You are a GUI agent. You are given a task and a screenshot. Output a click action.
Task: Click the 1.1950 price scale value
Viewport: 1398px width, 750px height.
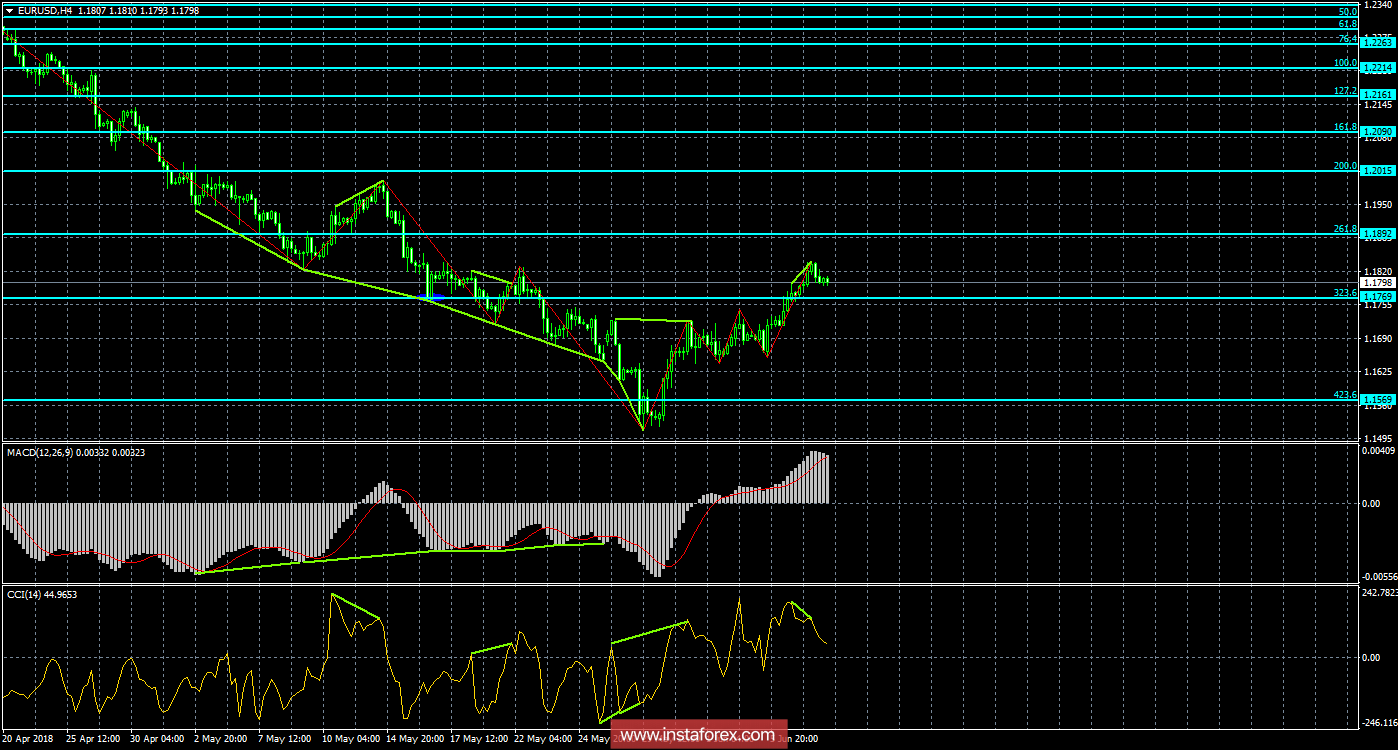tap(1377, 204)
